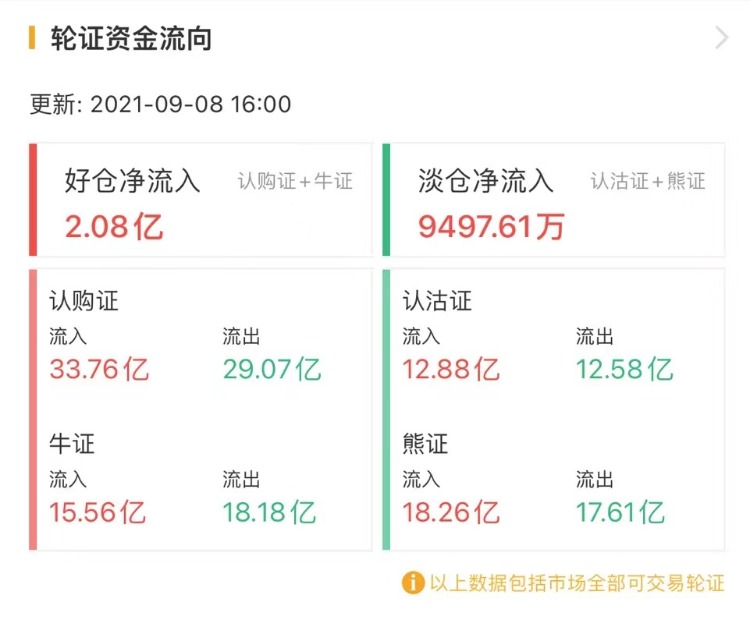Select the 淡仓净流入 card
Screen dimensions: 750x627
(x=553, y=200)
